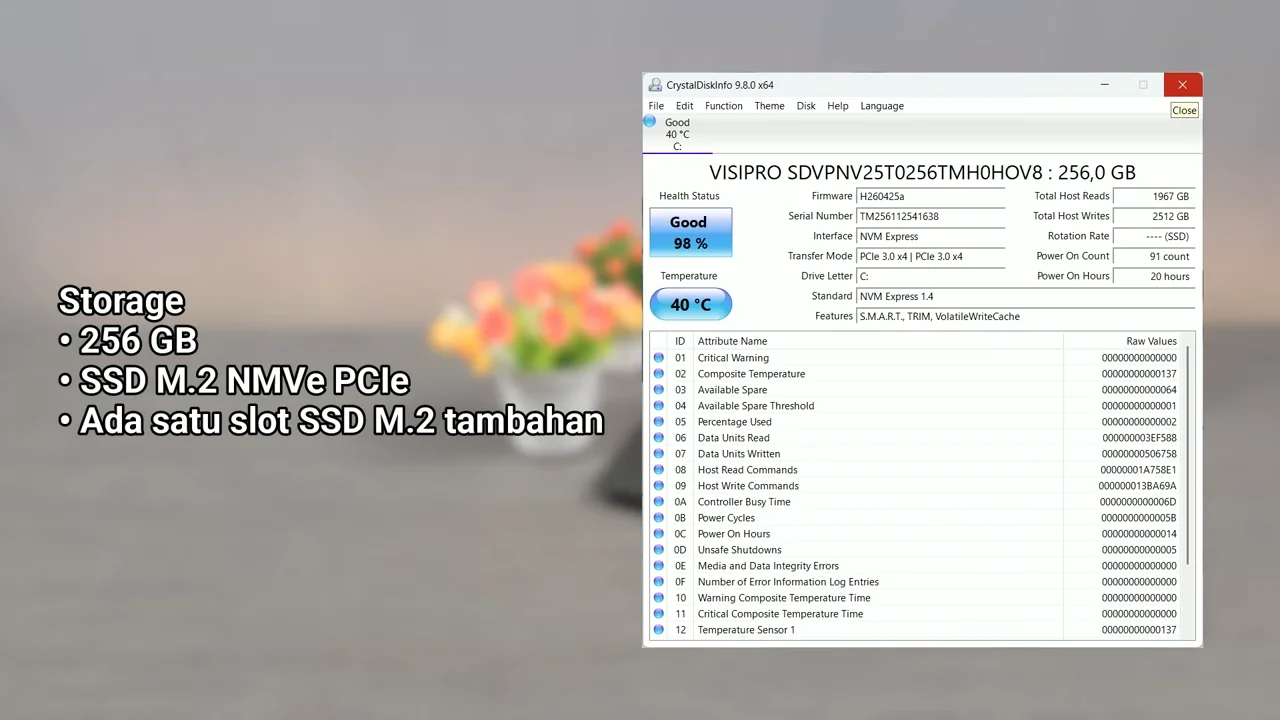Click the Rotation Rate value ---- (SSD)

tap(1154, 237)
